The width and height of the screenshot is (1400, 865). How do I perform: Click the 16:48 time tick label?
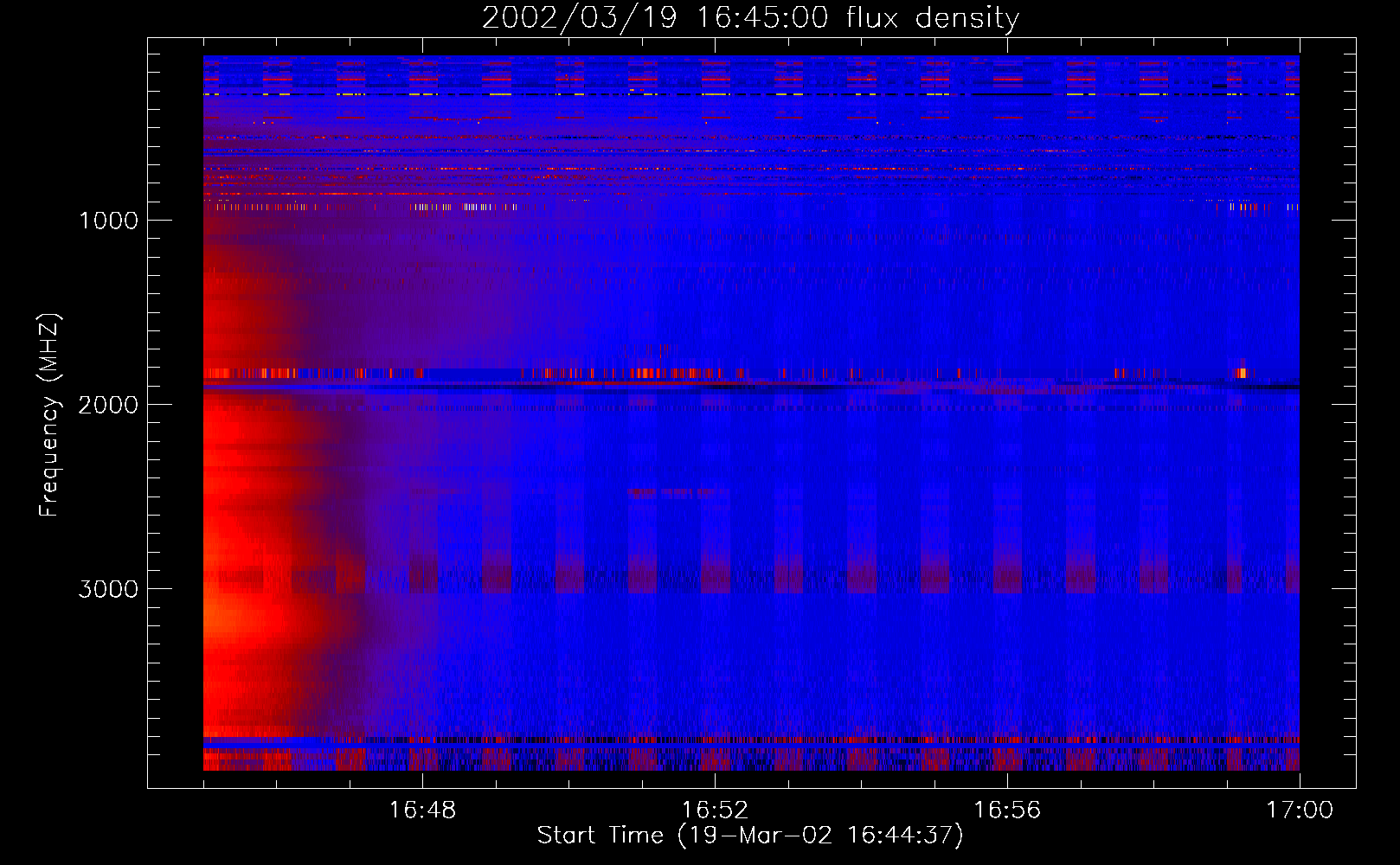422,811
